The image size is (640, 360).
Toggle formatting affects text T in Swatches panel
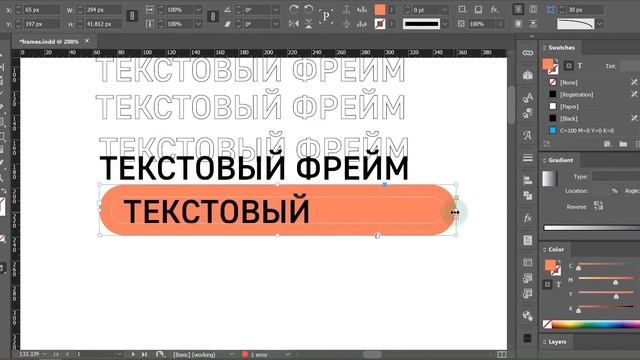pyautogui.click(x=580, y=66)
